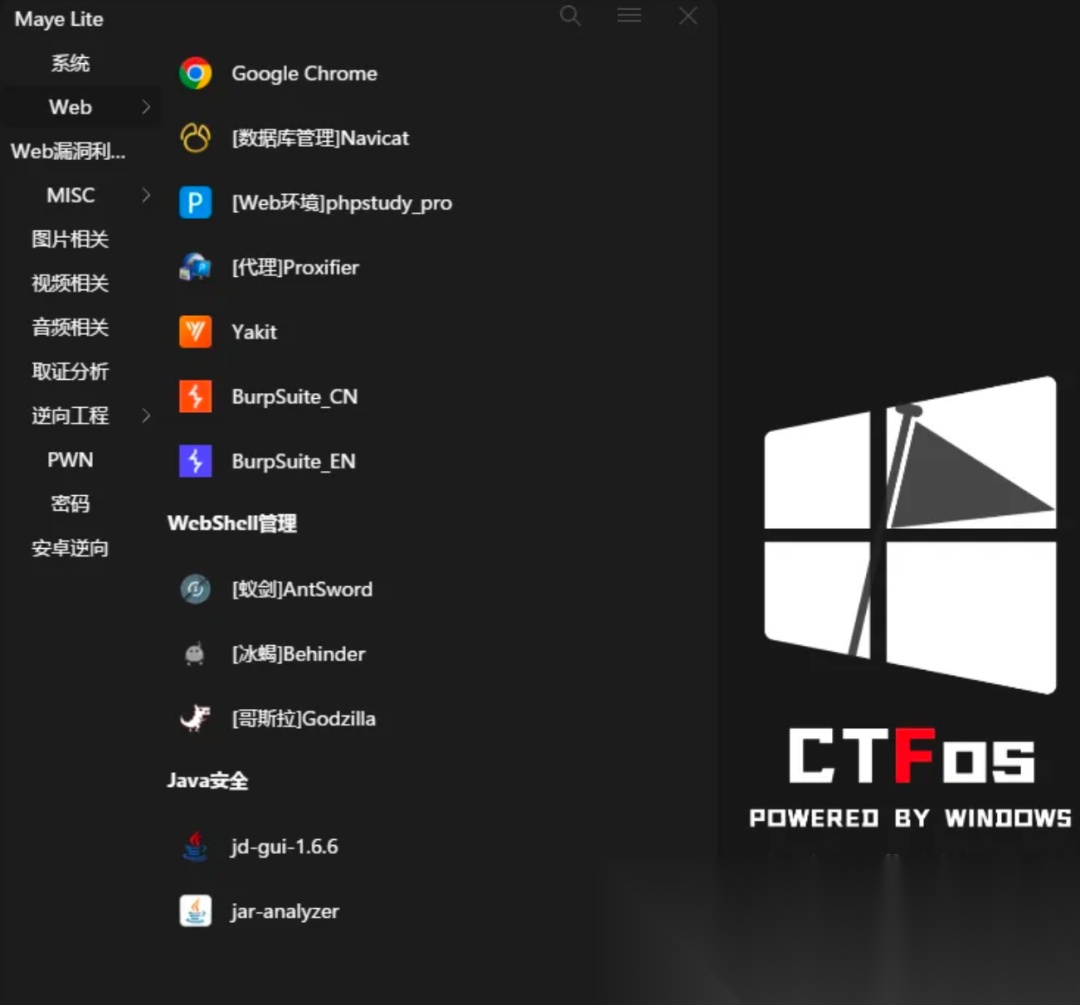Select the 系统 category
The image size is (1080, 1005).
pyautogui.click(x=70, y=63)
